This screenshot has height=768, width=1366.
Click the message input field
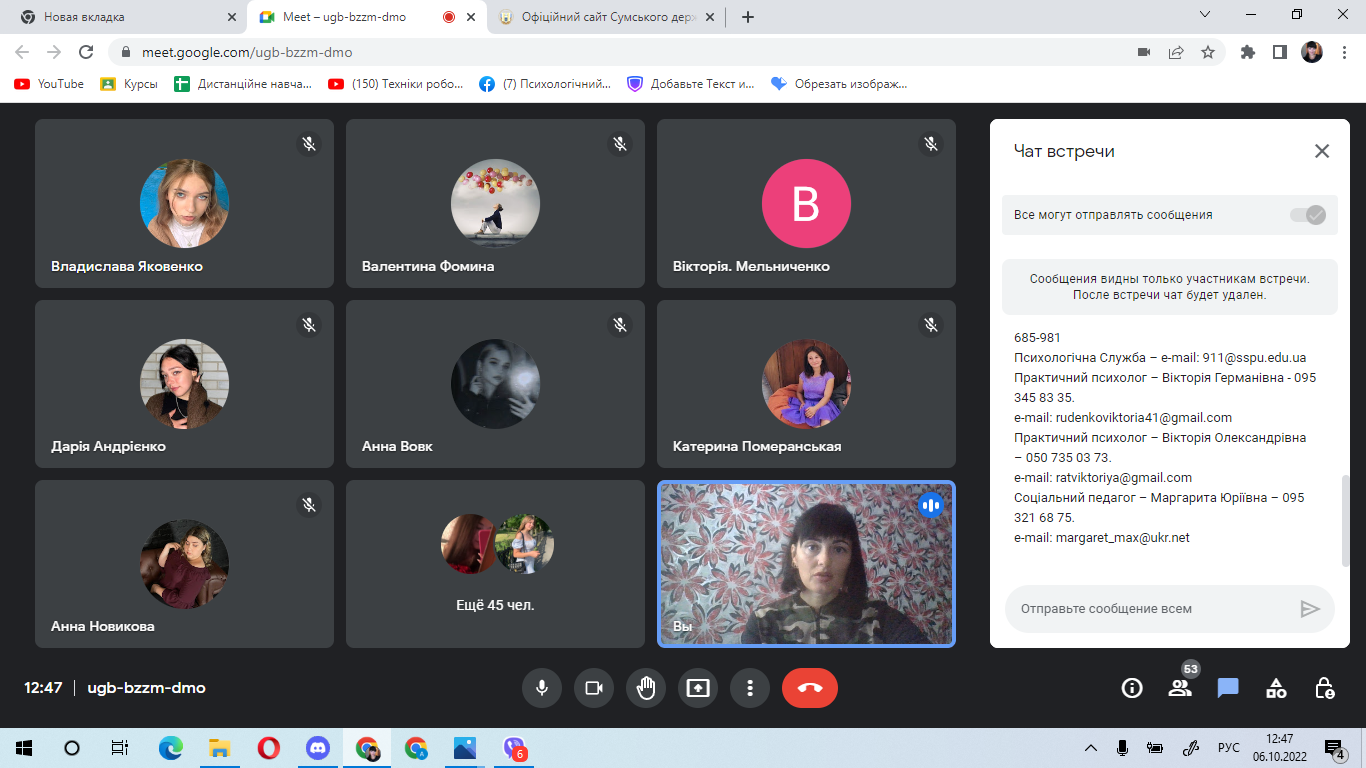(1150, 608)
